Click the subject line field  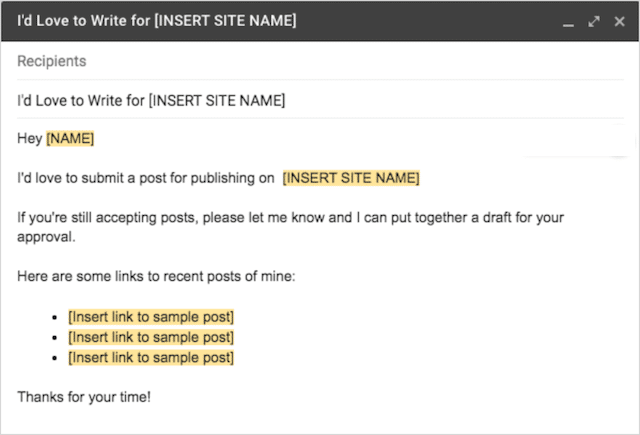tap(300, 99)
